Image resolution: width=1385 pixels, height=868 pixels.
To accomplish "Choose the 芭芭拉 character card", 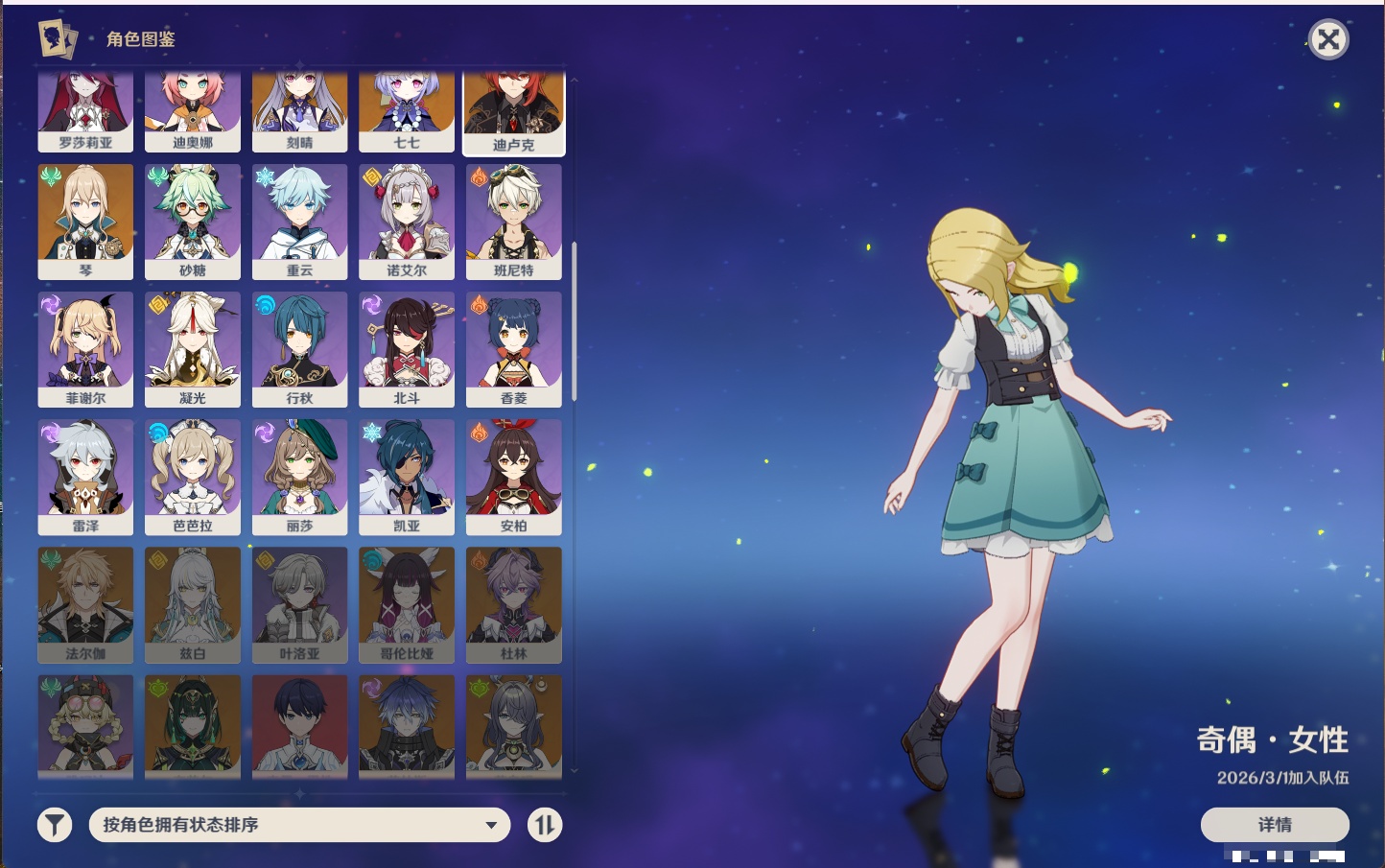I will (193, 477).
